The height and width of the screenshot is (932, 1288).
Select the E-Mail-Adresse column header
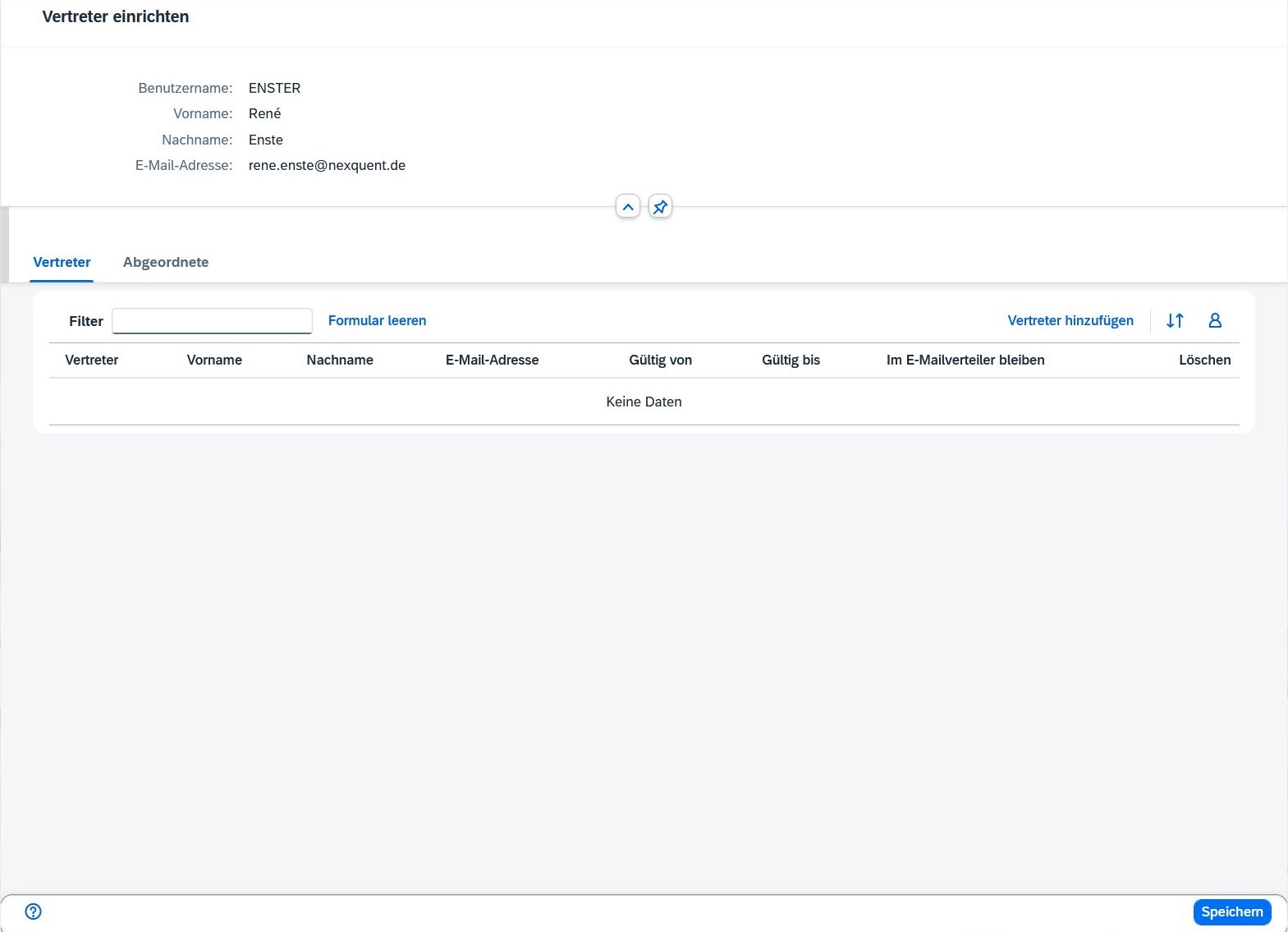pos(492,360)
